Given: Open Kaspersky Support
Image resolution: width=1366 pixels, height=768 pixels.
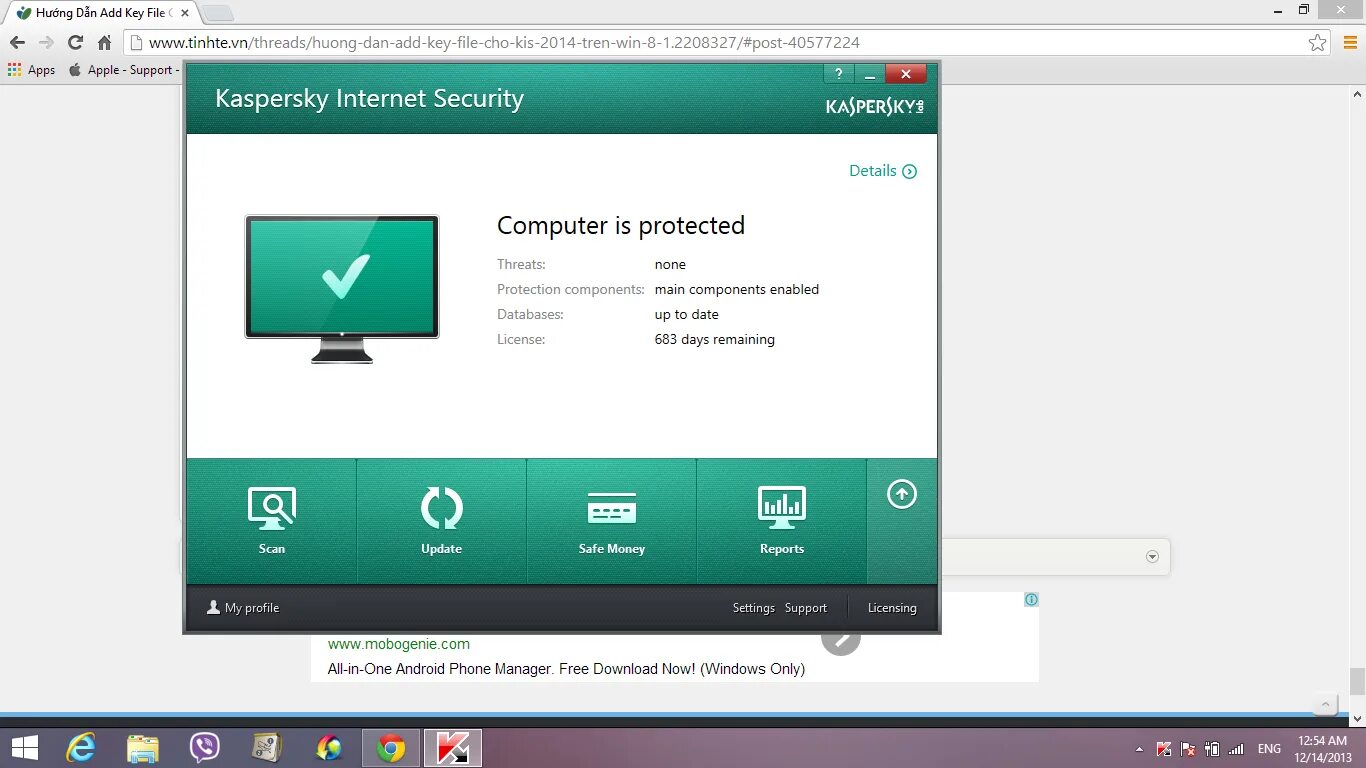Looking at the screenshot, I should tap(805, 608).
